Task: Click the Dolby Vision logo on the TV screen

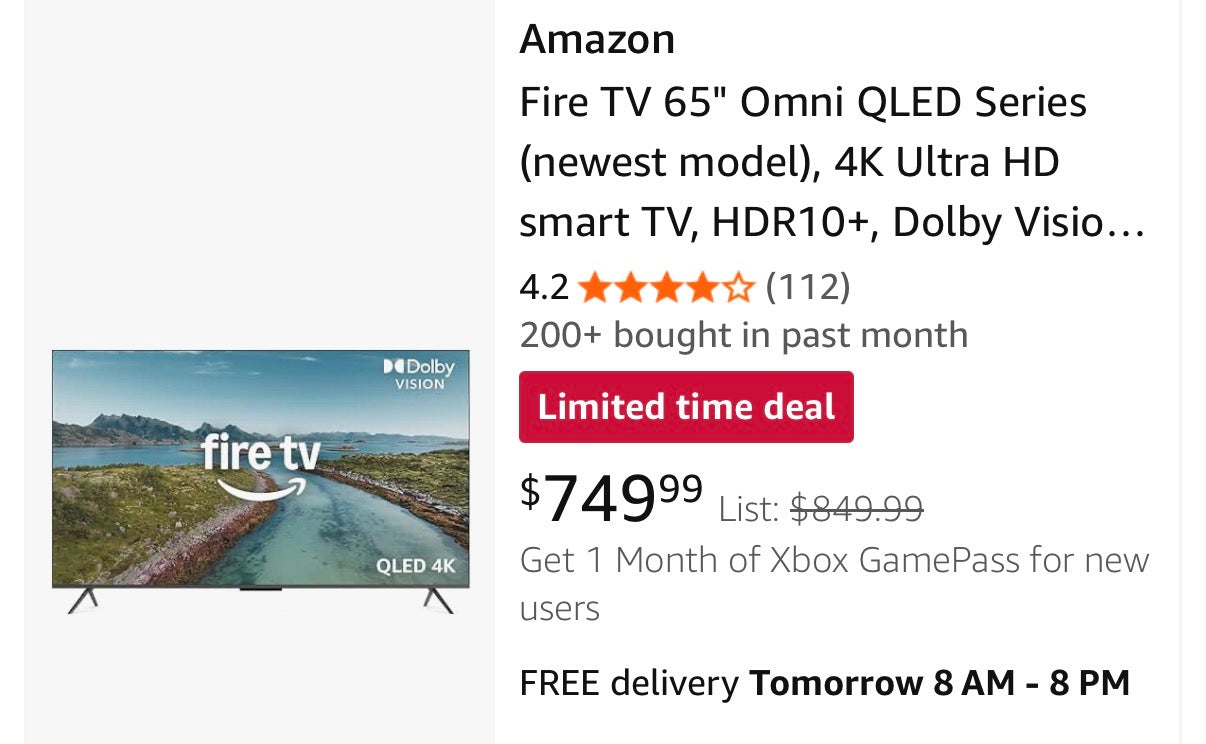Action: click(x=416, y=374)
